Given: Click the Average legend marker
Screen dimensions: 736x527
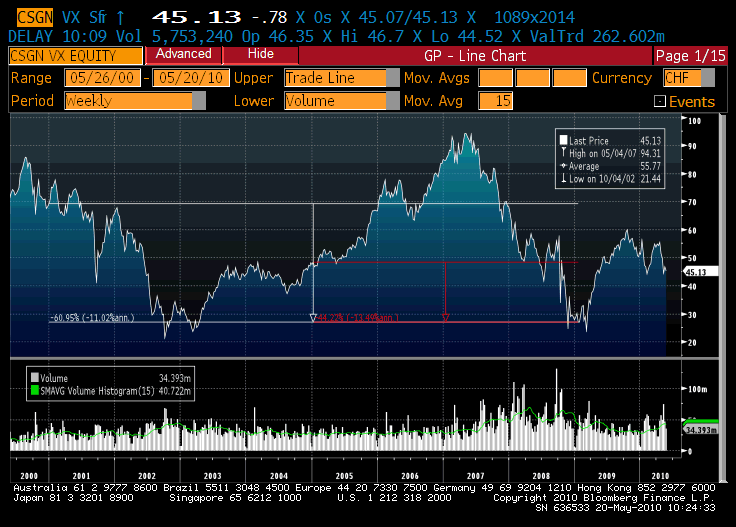Looking at the screenshot, I should (563, 166).
